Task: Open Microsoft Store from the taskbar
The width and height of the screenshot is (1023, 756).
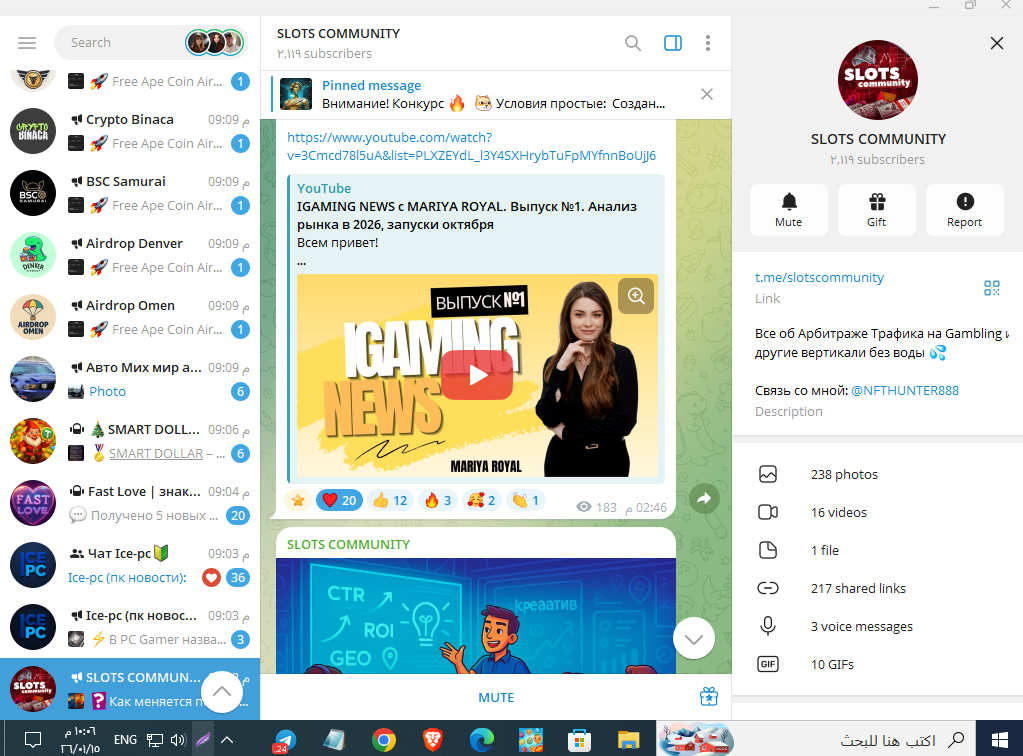Action: (x=579, y=740)
